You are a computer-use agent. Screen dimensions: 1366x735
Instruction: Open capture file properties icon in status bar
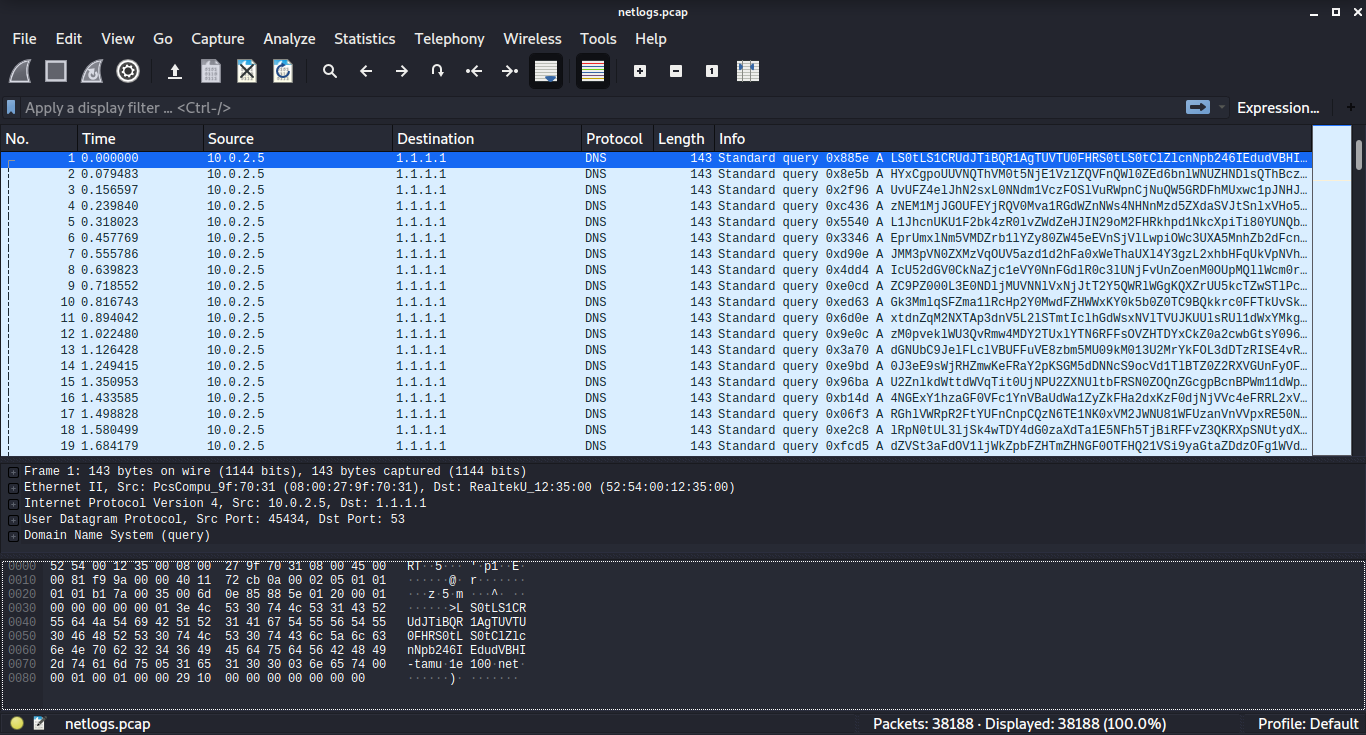[x=40, y=723]
